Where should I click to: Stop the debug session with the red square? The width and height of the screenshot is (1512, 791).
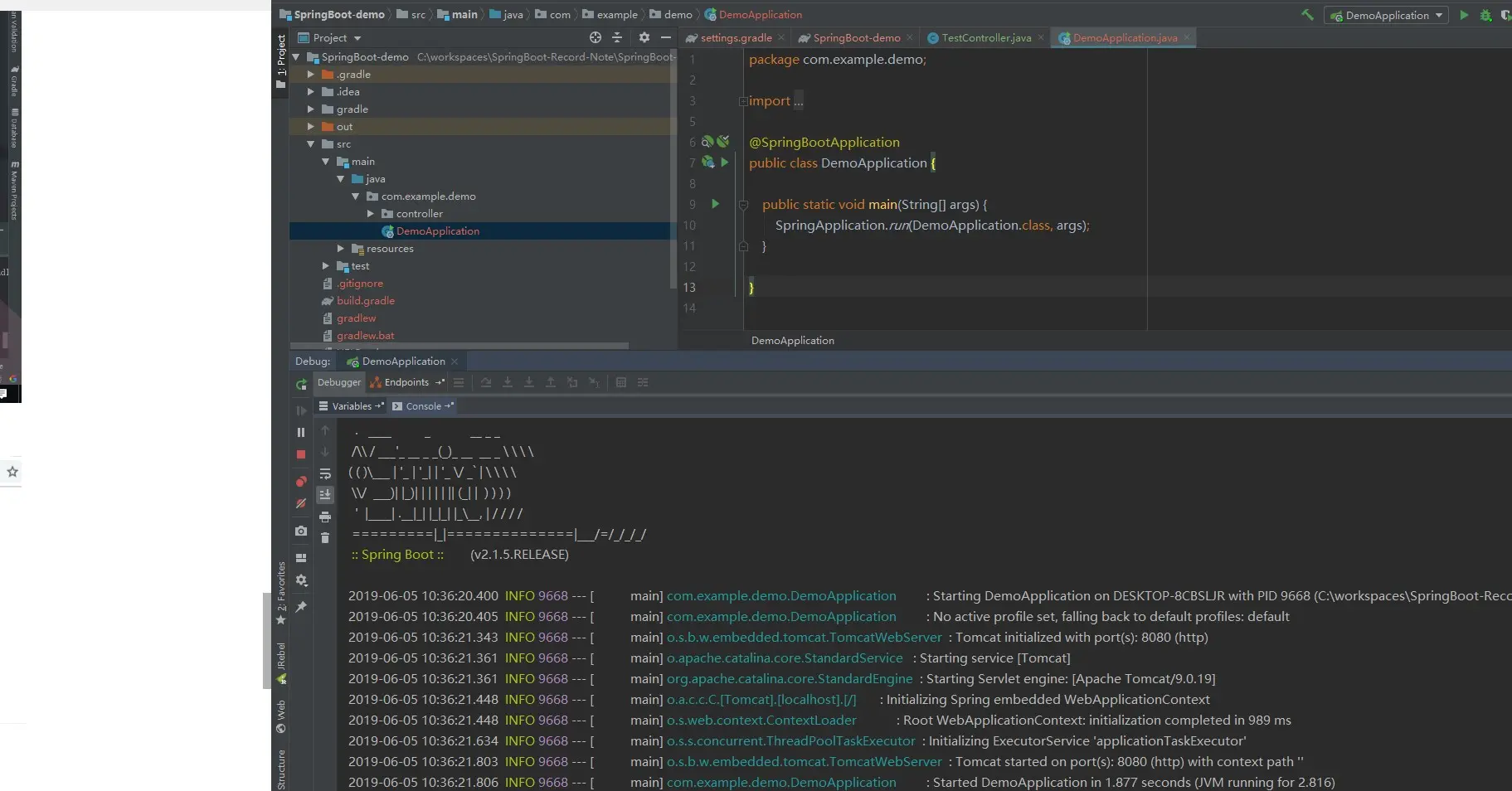coord(301,454)
